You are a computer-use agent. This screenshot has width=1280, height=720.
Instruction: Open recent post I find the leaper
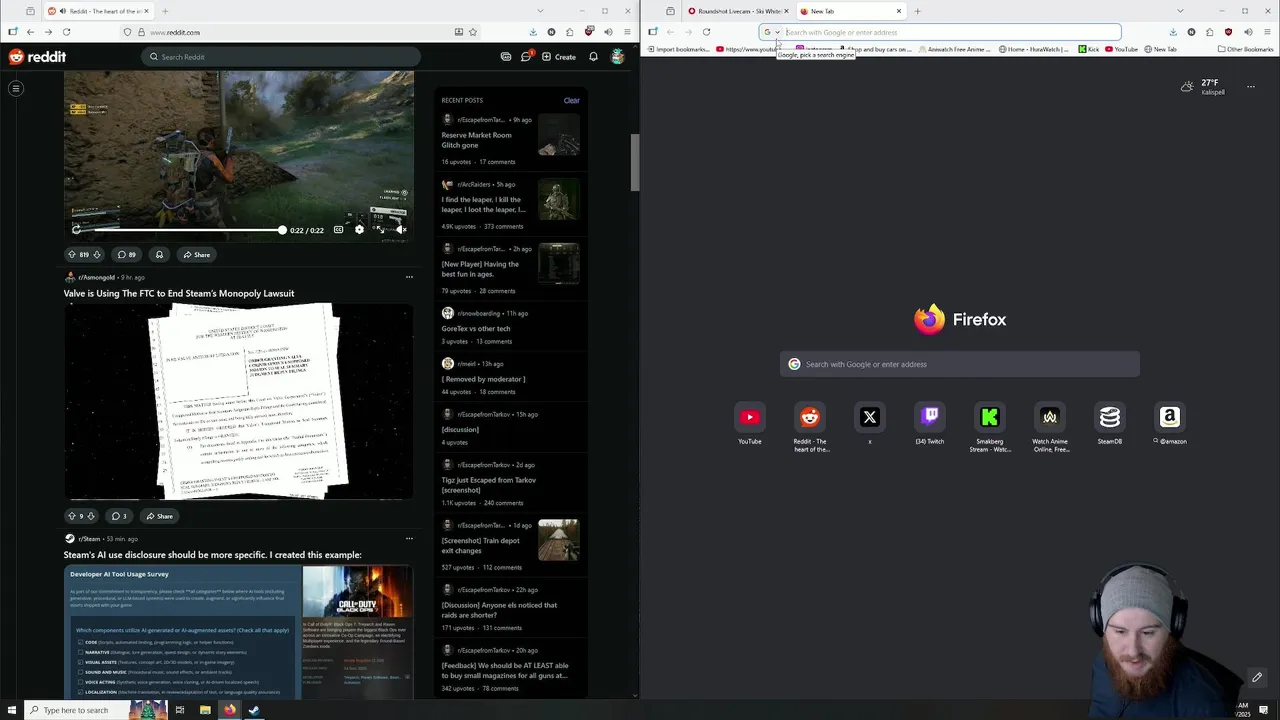(x=483, y=205)
